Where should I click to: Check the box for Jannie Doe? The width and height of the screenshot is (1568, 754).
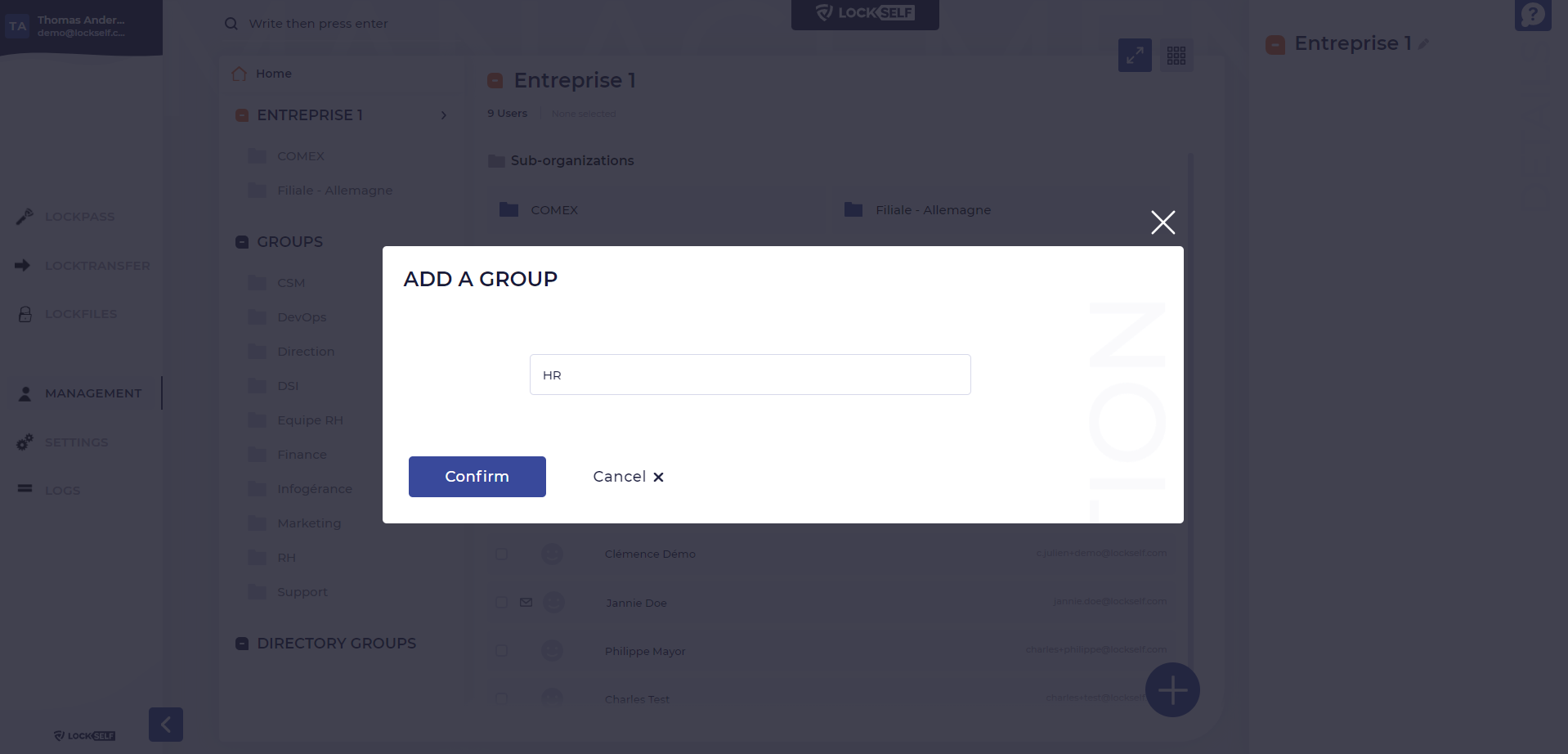502,603
